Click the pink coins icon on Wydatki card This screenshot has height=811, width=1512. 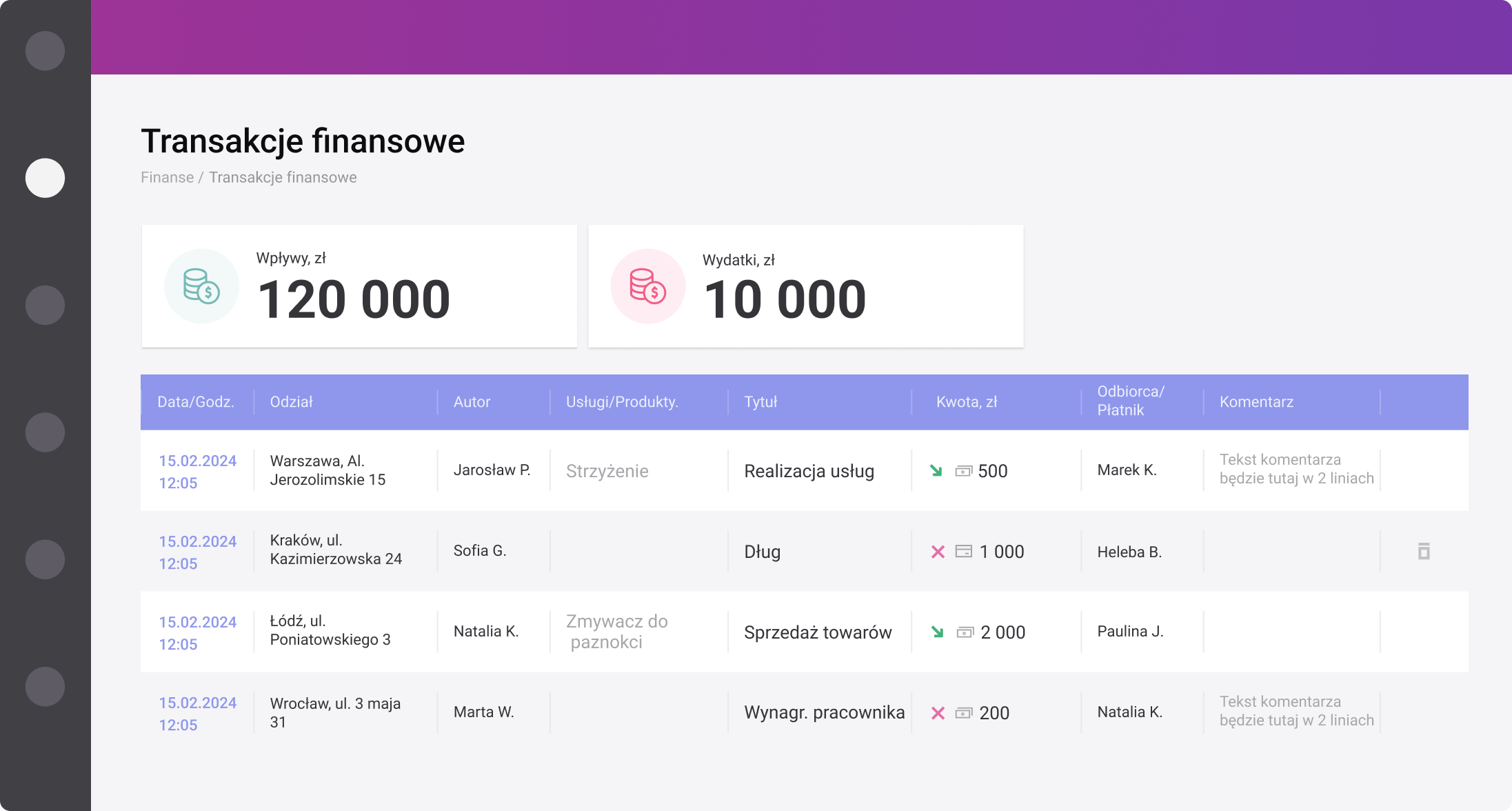648,286
